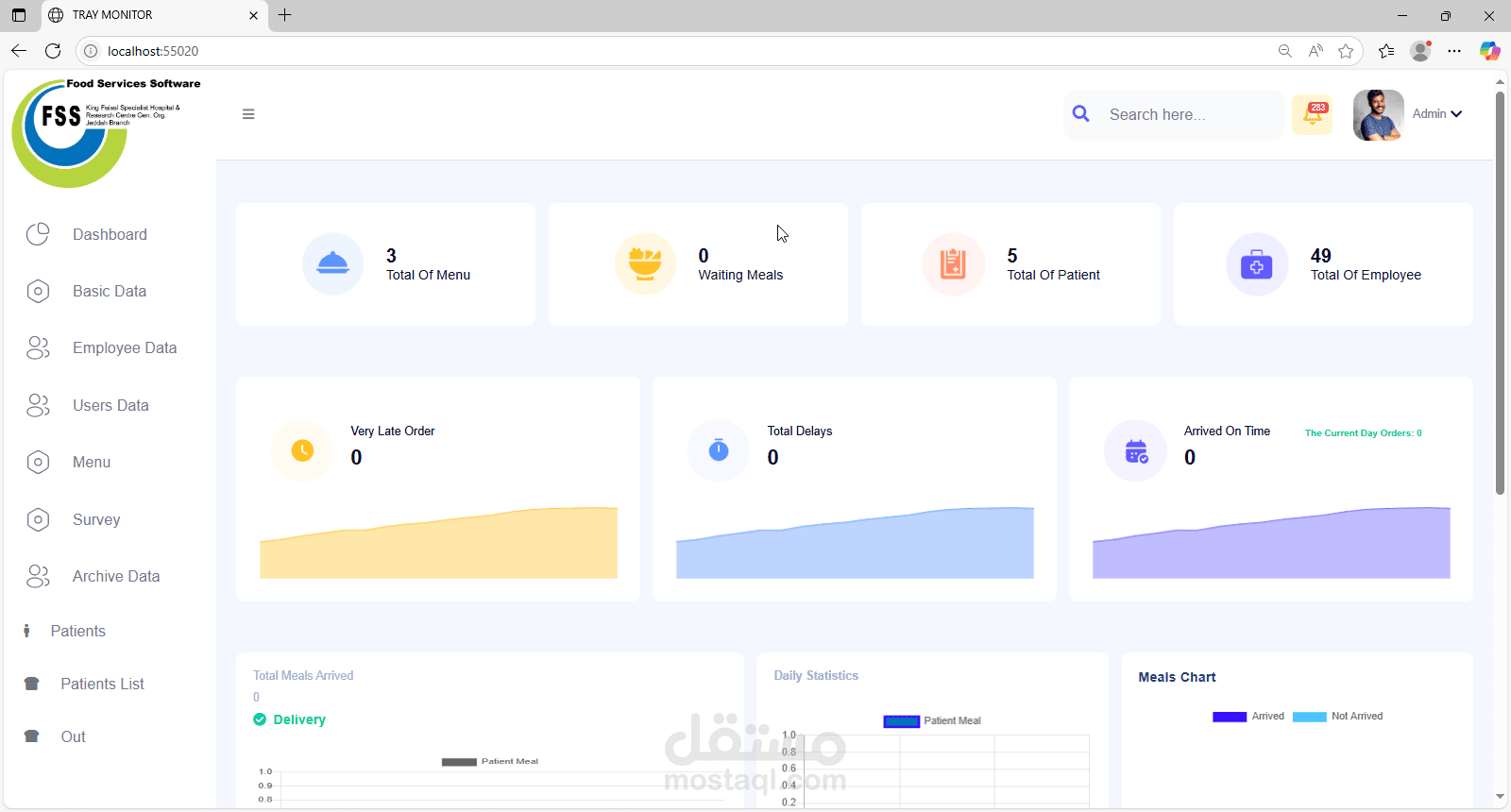This screenshot has width=1511, height=812.
Task: Toggle the Not Arrived legend swatch
Action: [1310, 717]
